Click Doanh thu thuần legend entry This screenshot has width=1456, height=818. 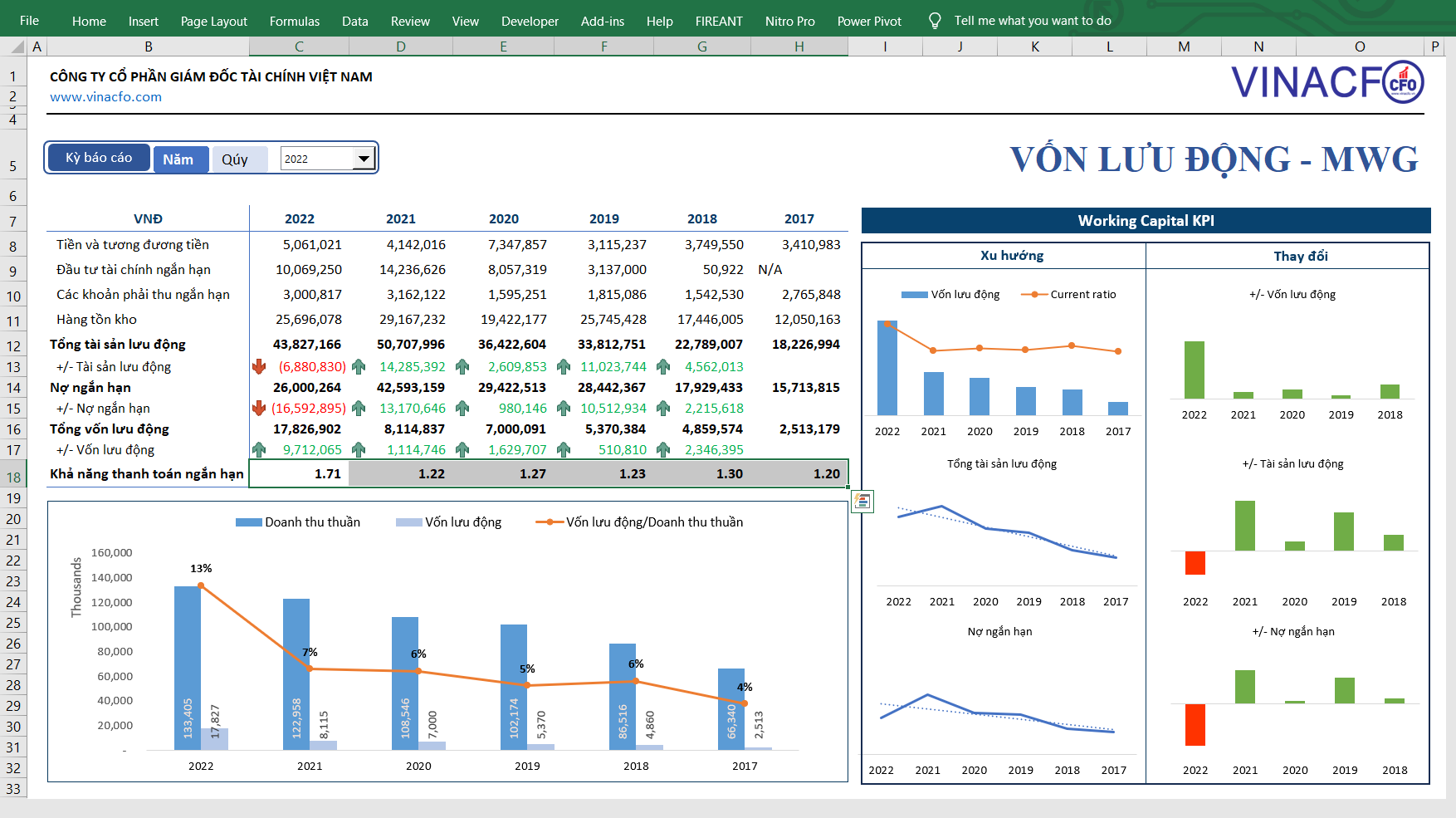point(298,522)
